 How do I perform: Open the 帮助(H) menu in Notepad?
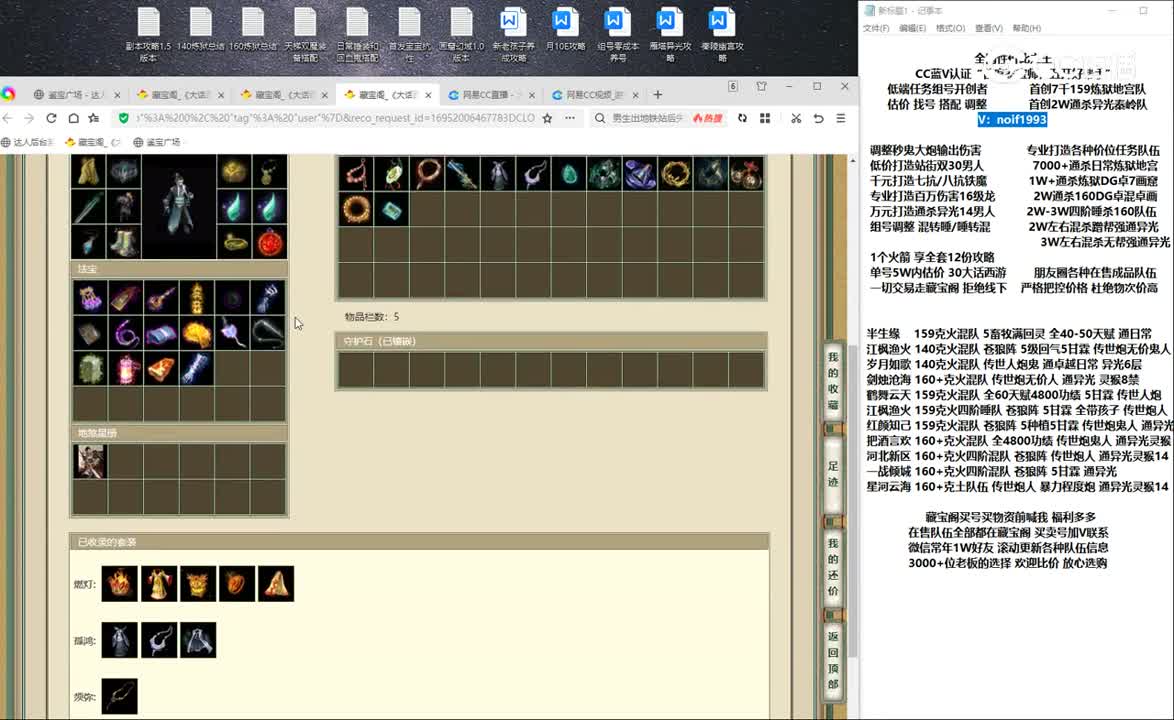(x=1027, y=28)
